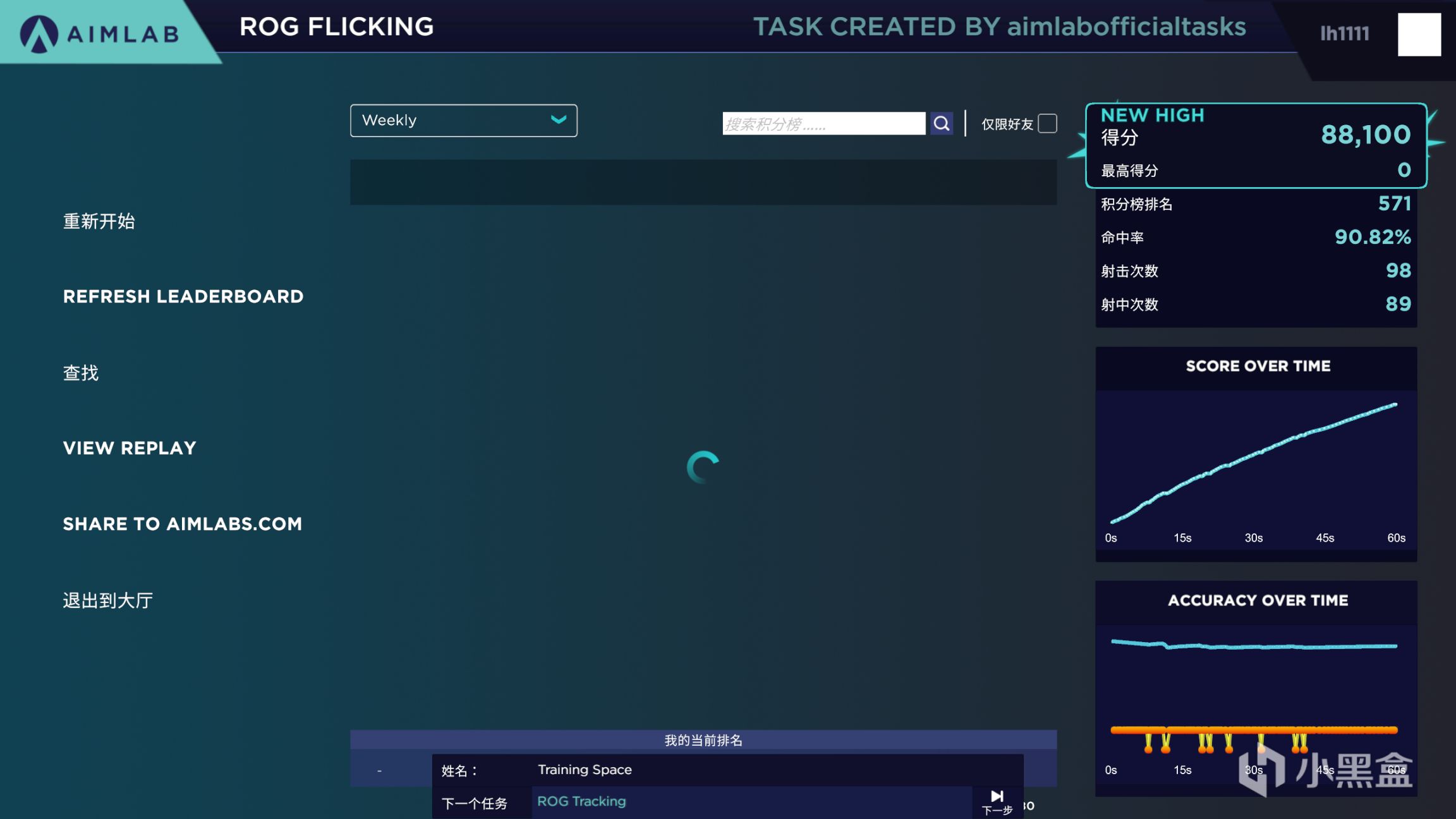
Task: Open VIEW REPLAY from left menu
Action: (130, 448)
